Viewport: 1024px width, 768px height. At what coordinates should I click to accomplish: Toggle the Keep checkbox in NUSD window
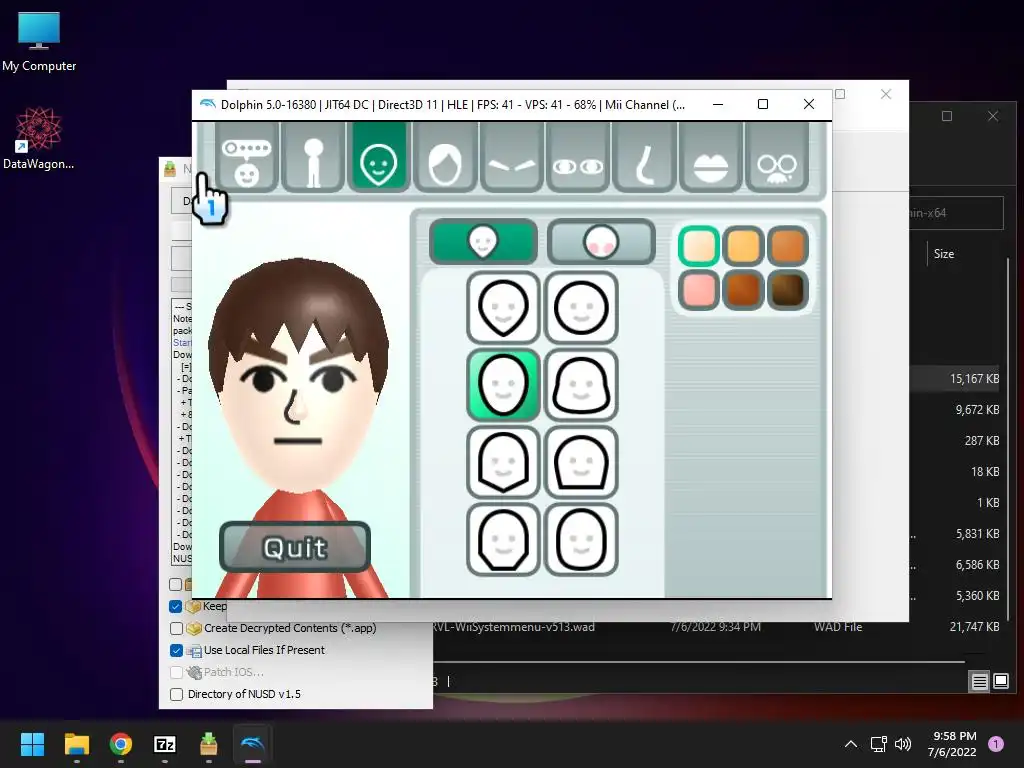176,606
